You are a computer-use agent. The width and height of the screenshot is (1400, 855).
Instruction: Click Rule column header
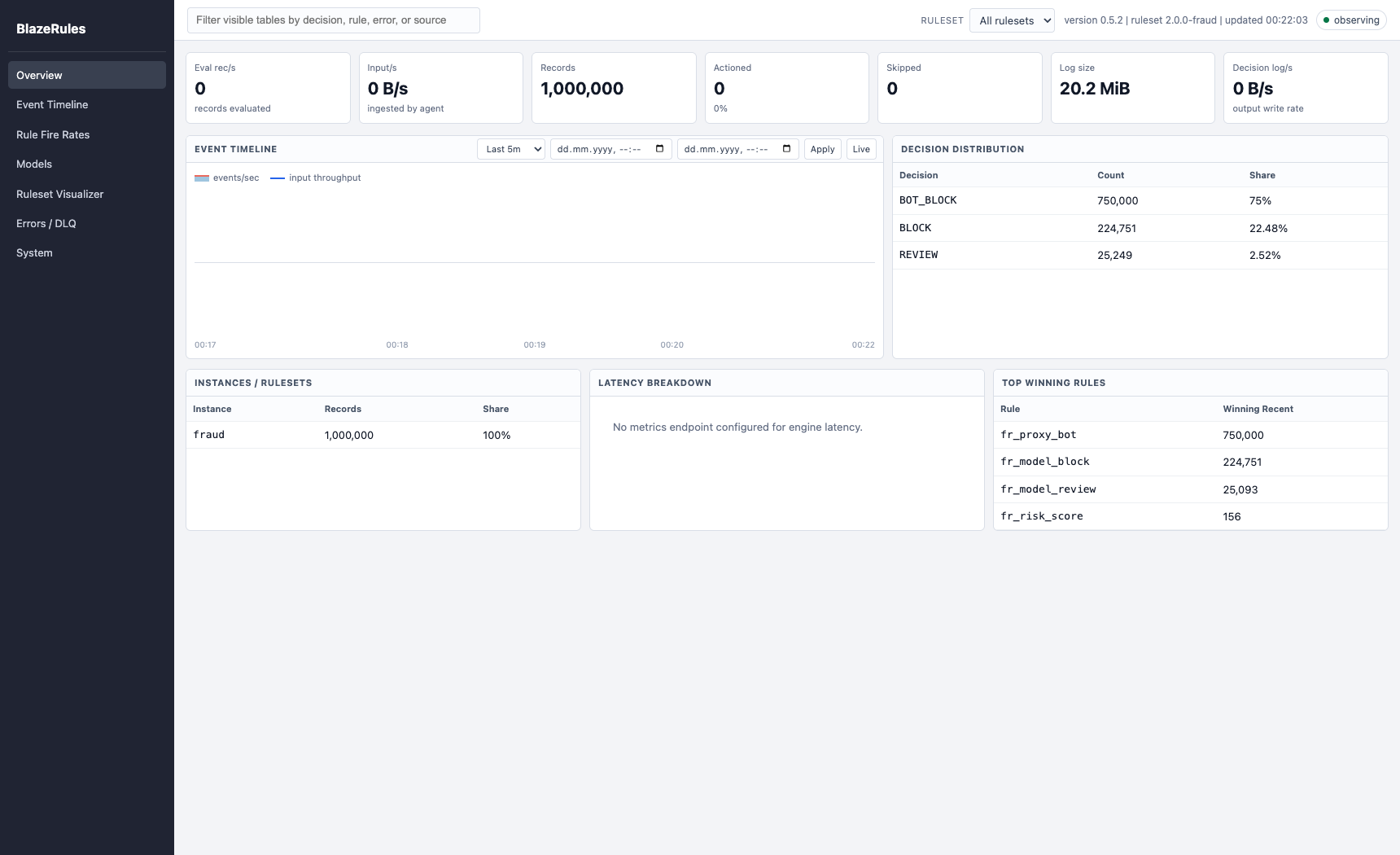[1010, 409]
